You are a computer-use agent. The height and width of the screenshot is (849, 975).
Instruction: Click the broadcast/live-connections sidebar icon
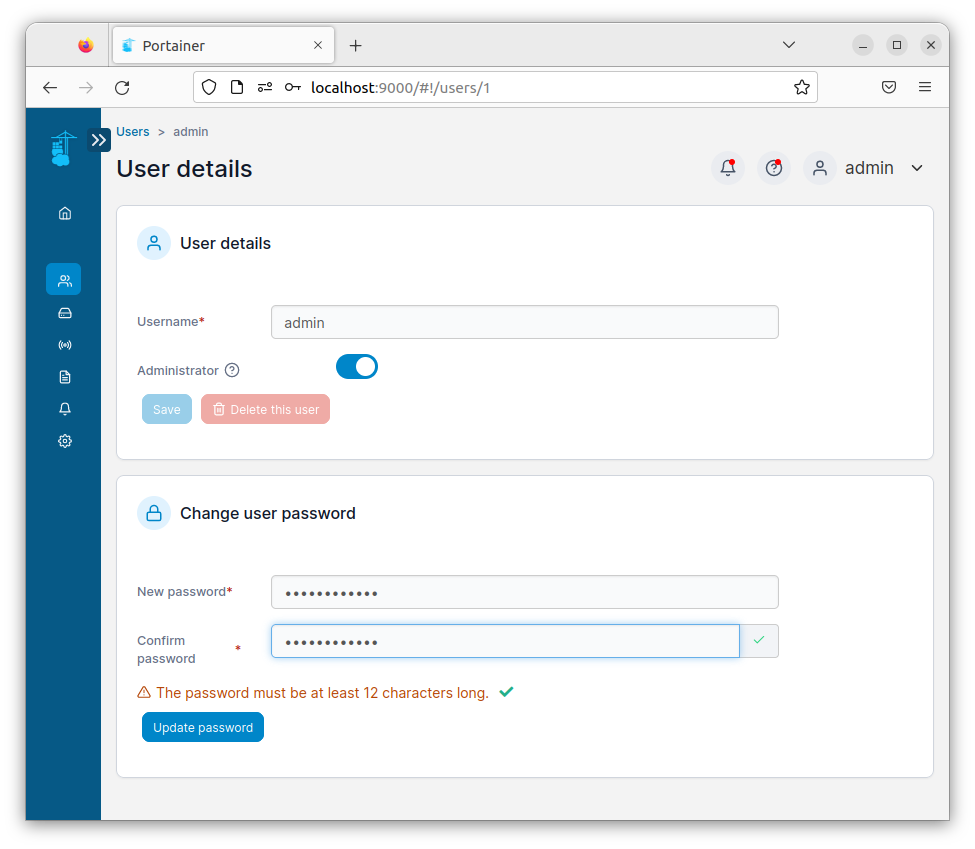(64, 345)
